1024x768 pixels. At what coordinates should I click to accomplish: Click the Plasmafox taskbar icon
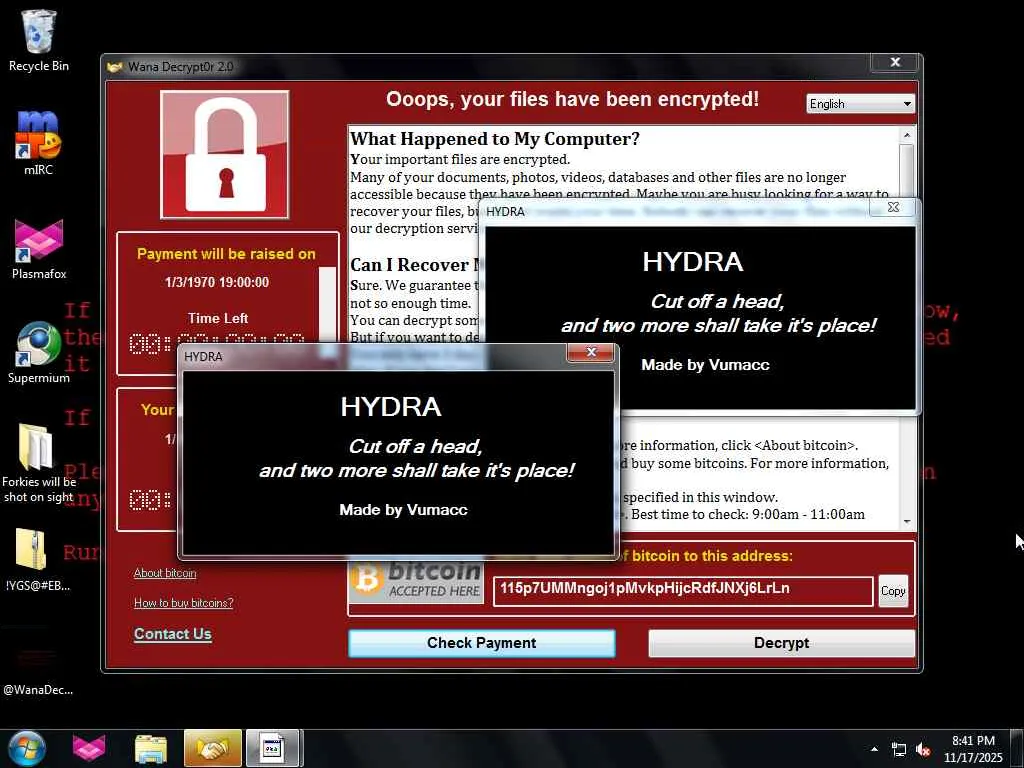pyautogui.click(x=89, y=748)
